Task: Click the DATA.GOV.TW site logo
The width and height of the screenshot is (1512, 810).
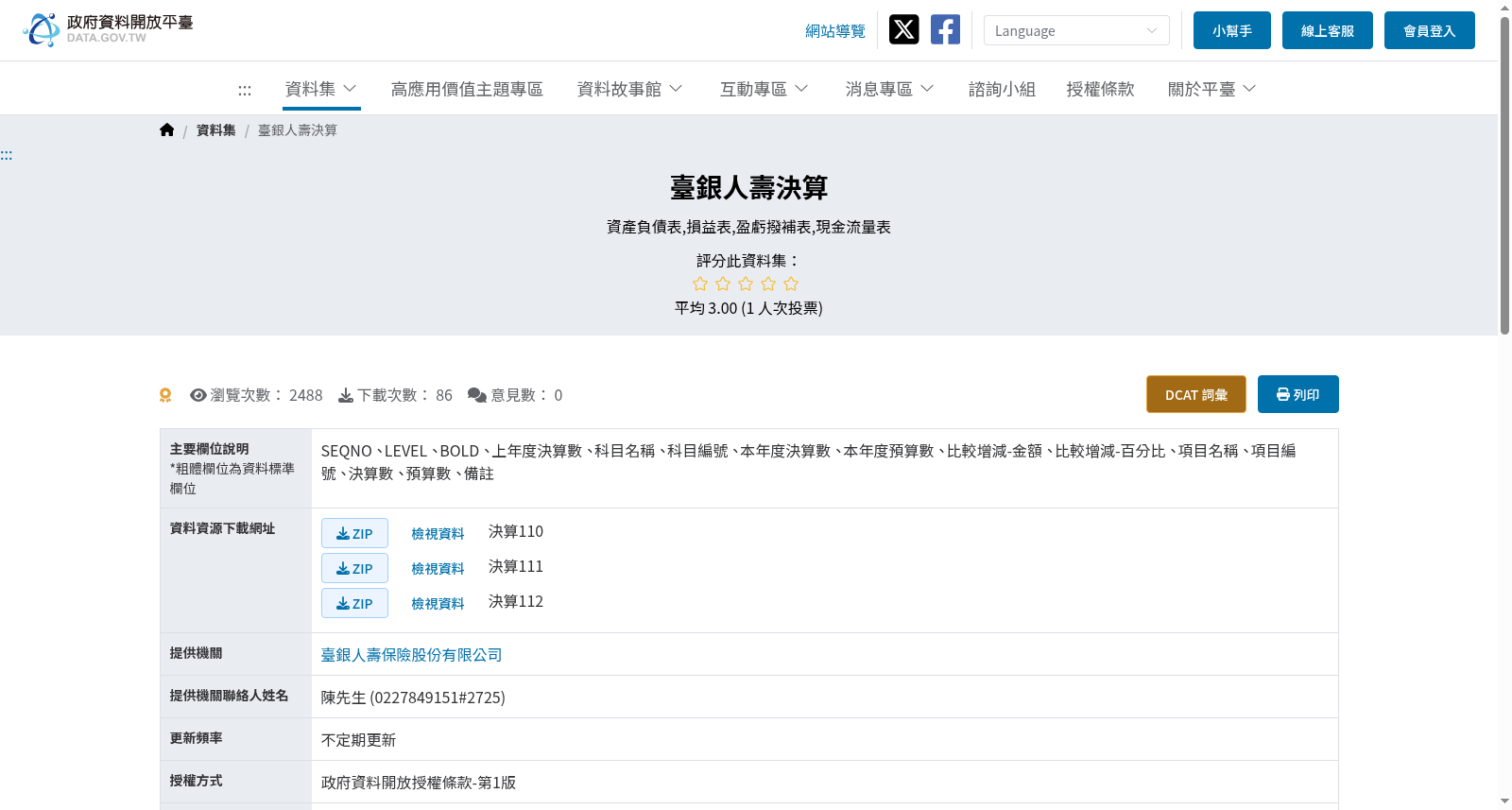Action: point(108,29)
